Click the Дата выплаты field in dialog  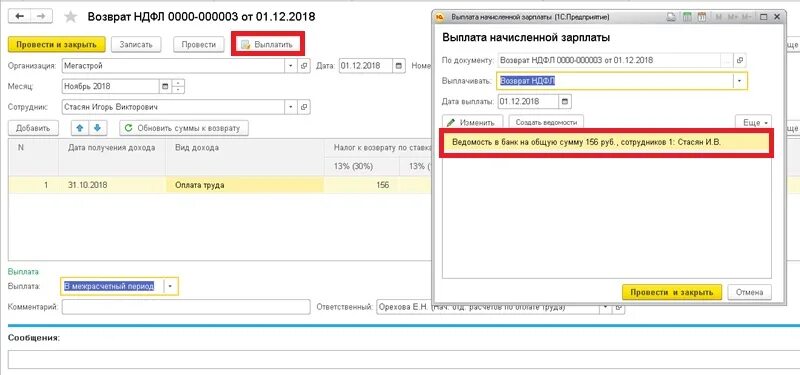click(528, 101)
